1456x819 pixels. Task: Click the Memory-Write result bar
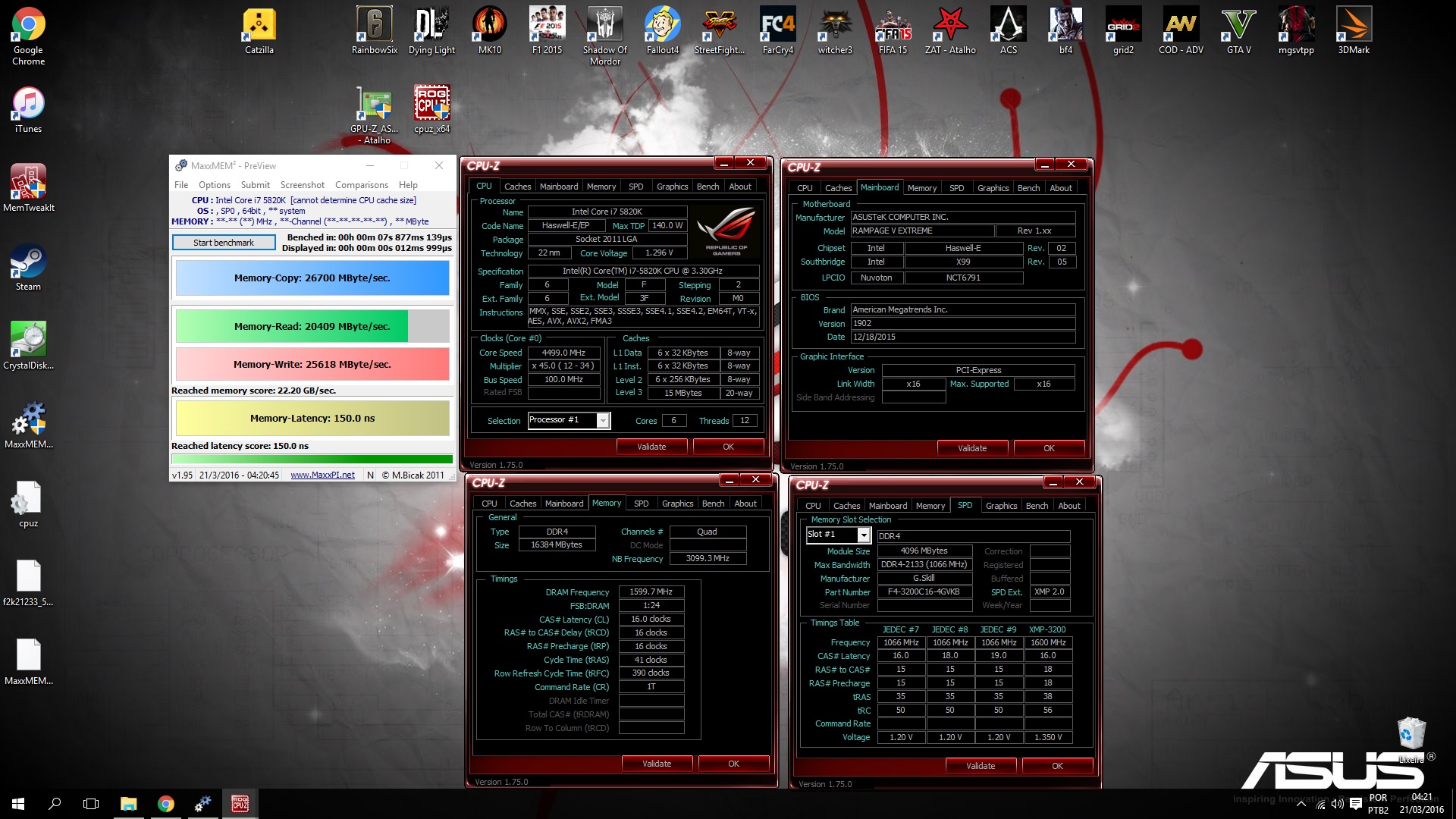coord(312,364)
